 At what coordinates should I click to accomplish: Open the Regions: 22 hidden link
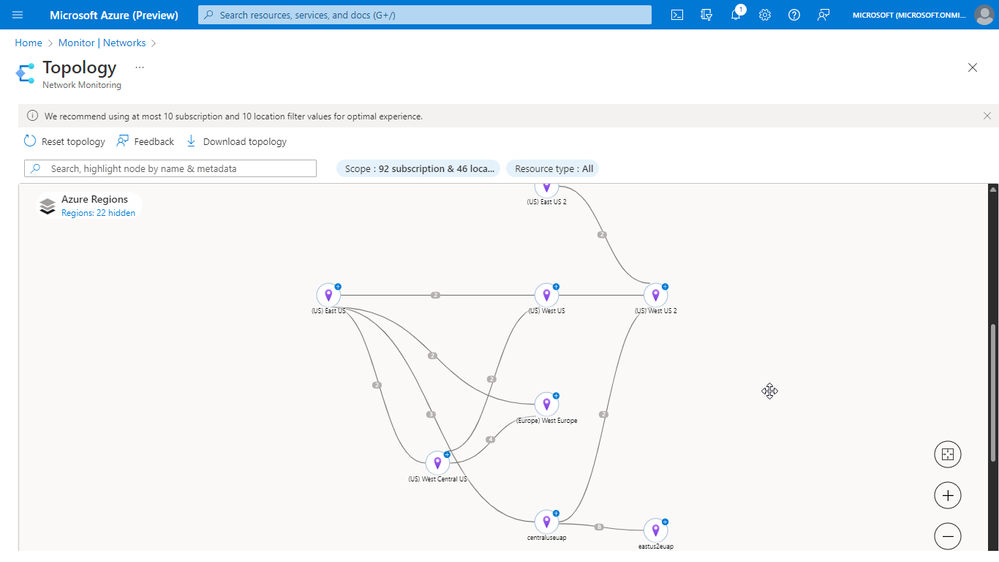[98, 213]
